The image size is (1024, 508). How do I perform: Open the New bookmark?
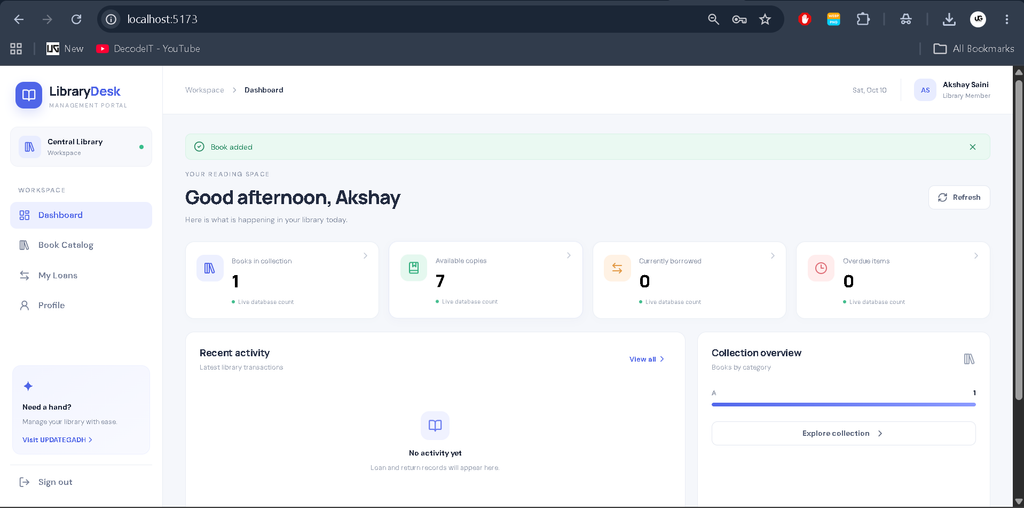tap(65, 48)
